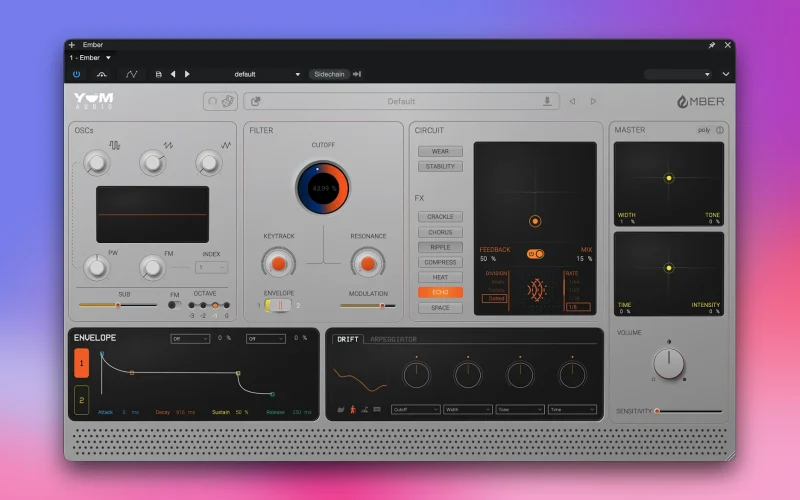Click the master VOLUME knob
Image resolution: width=800 pixels, height=500 pixels.
coord(669,364)
